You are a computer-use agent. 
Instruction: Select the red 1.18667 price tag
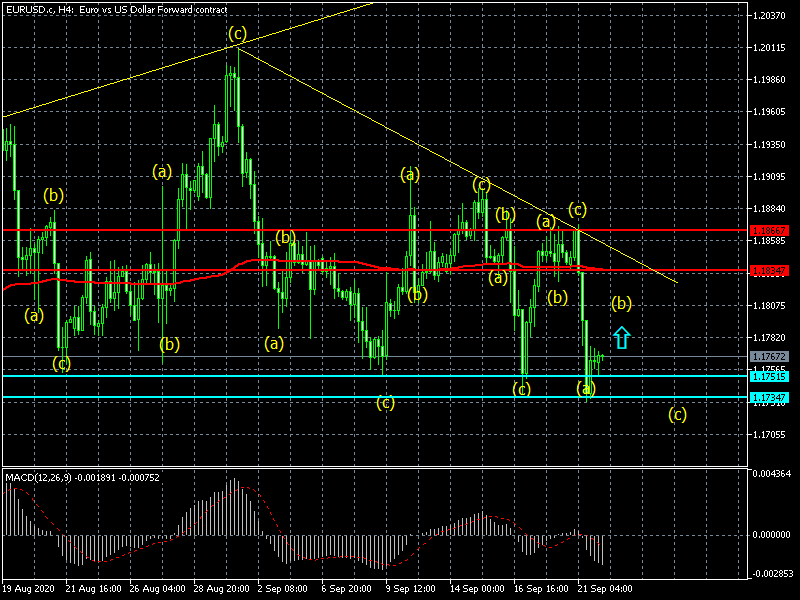[x=773, y=230]
